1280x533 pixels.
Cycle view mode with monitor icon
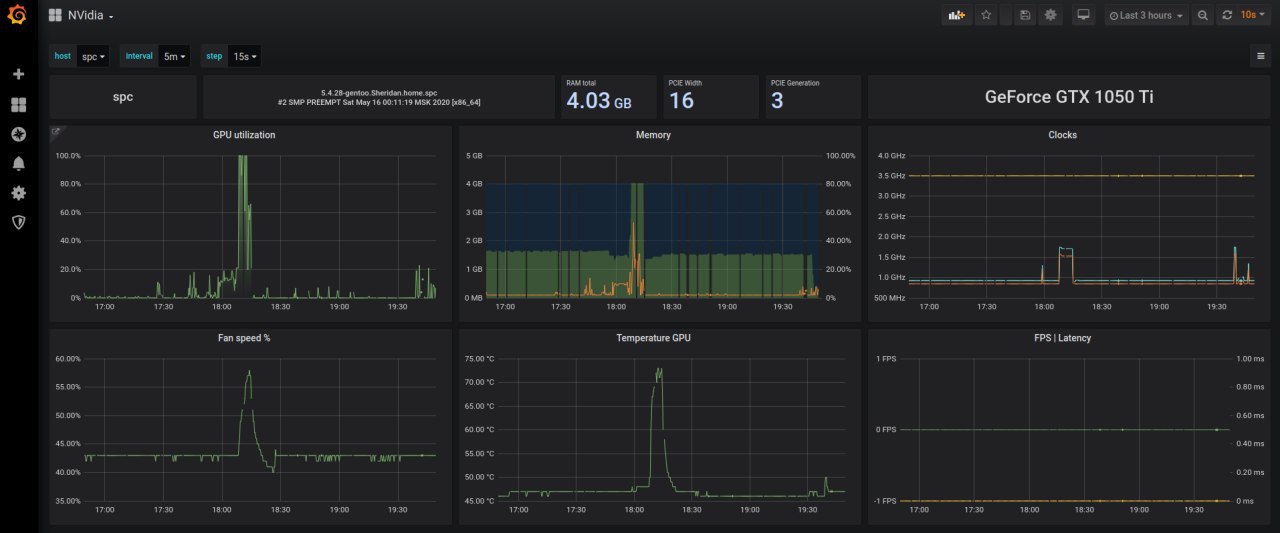1083,15
